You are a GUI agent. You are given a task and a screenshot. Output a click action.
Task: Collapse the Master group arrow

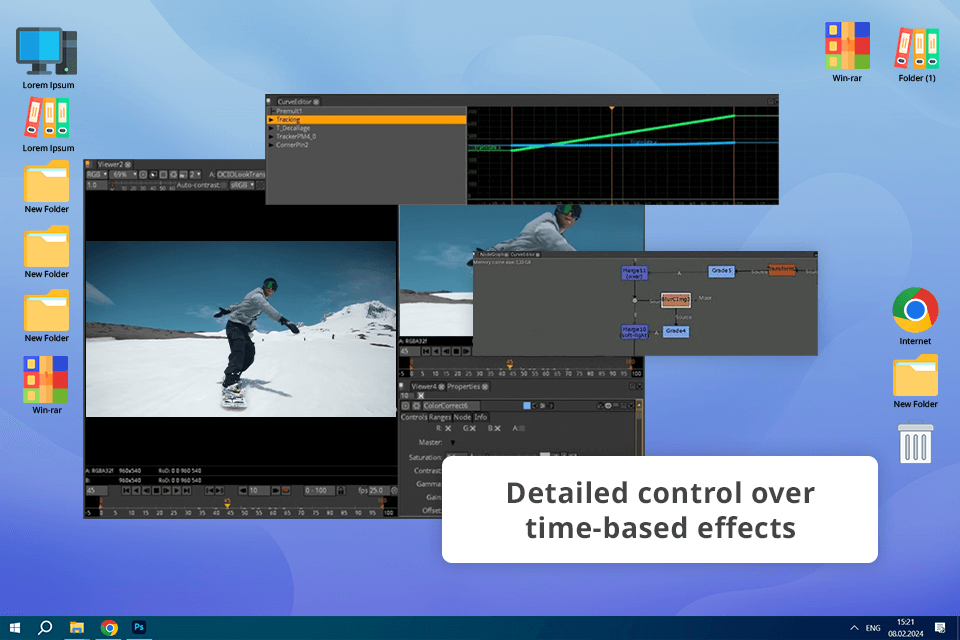click(453, 443)
